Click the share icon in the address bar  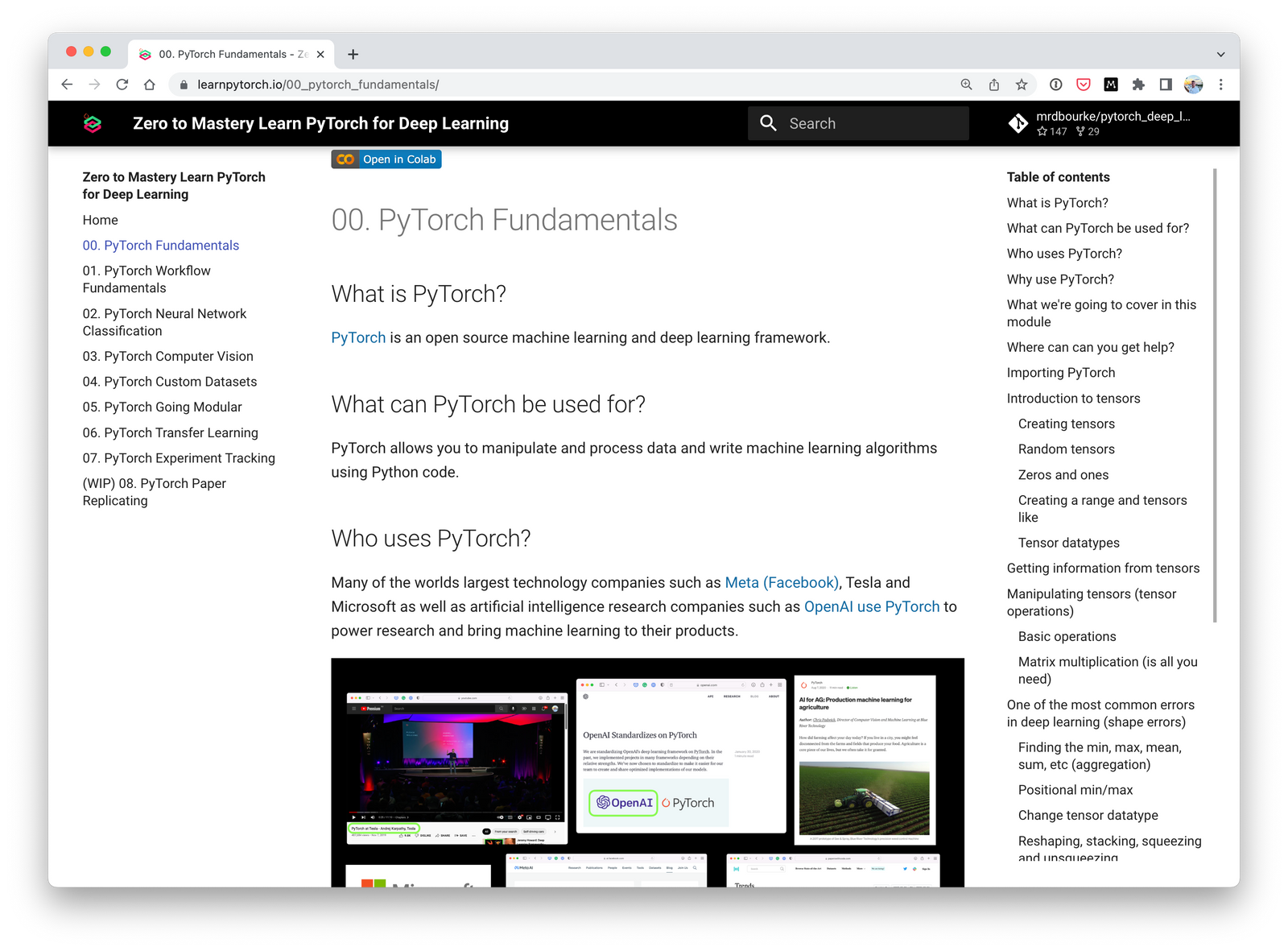[x=993, y=84]
